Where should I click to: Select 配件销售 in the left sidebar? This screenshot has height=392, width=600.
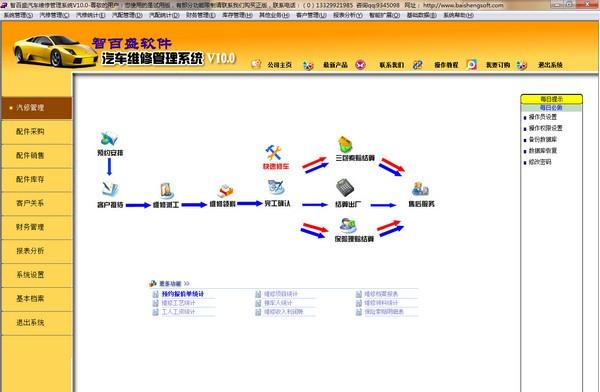37,155
